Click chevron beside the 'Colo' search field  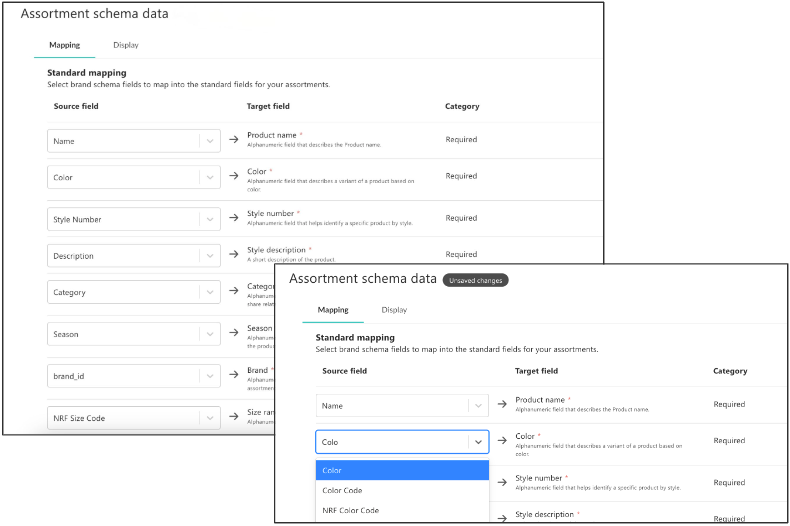(478, 442)
